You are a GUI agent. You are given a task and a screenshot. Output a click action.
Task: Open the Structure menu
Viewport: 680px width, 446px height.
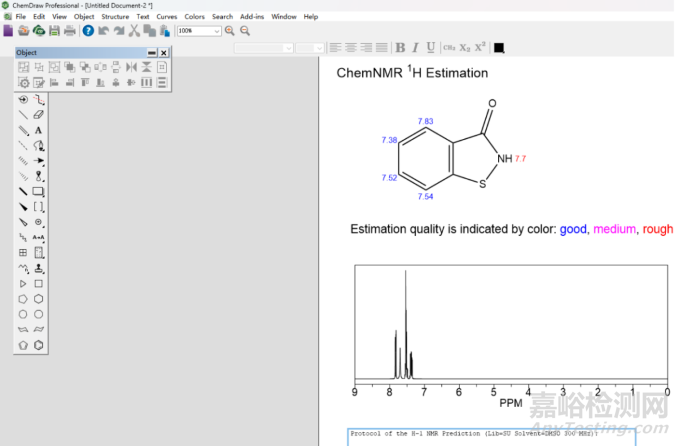point(115,17)
